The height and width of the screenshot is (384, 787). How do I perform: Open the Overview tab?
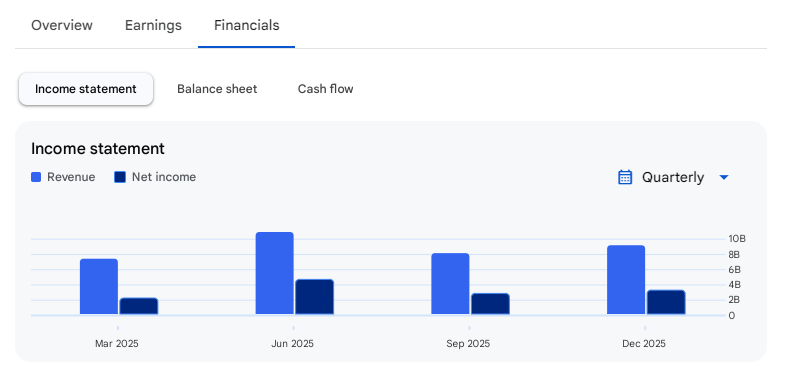tap(62, 25)
